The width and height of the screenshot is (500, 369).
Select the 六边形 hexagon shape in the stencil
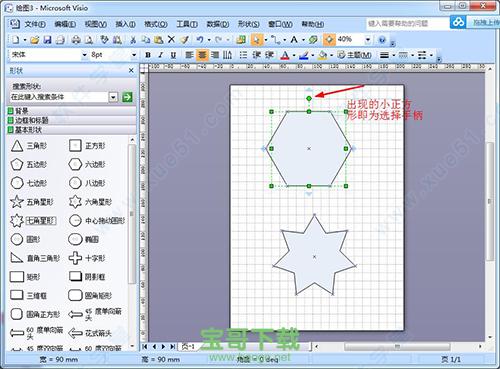[87, 164]
